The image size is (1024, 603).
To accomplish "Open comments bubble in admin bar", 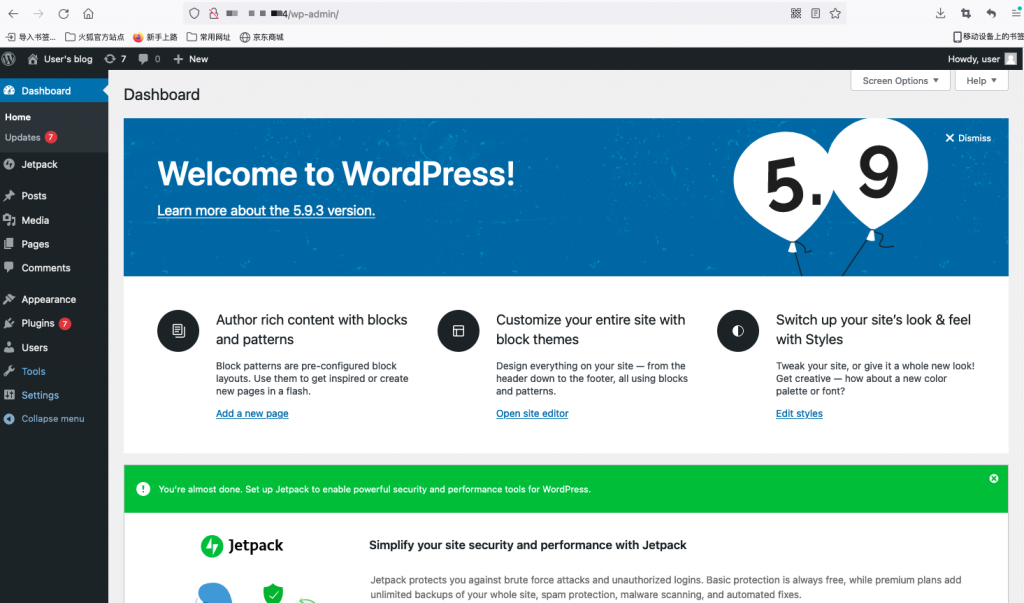I will click(150, 59).
